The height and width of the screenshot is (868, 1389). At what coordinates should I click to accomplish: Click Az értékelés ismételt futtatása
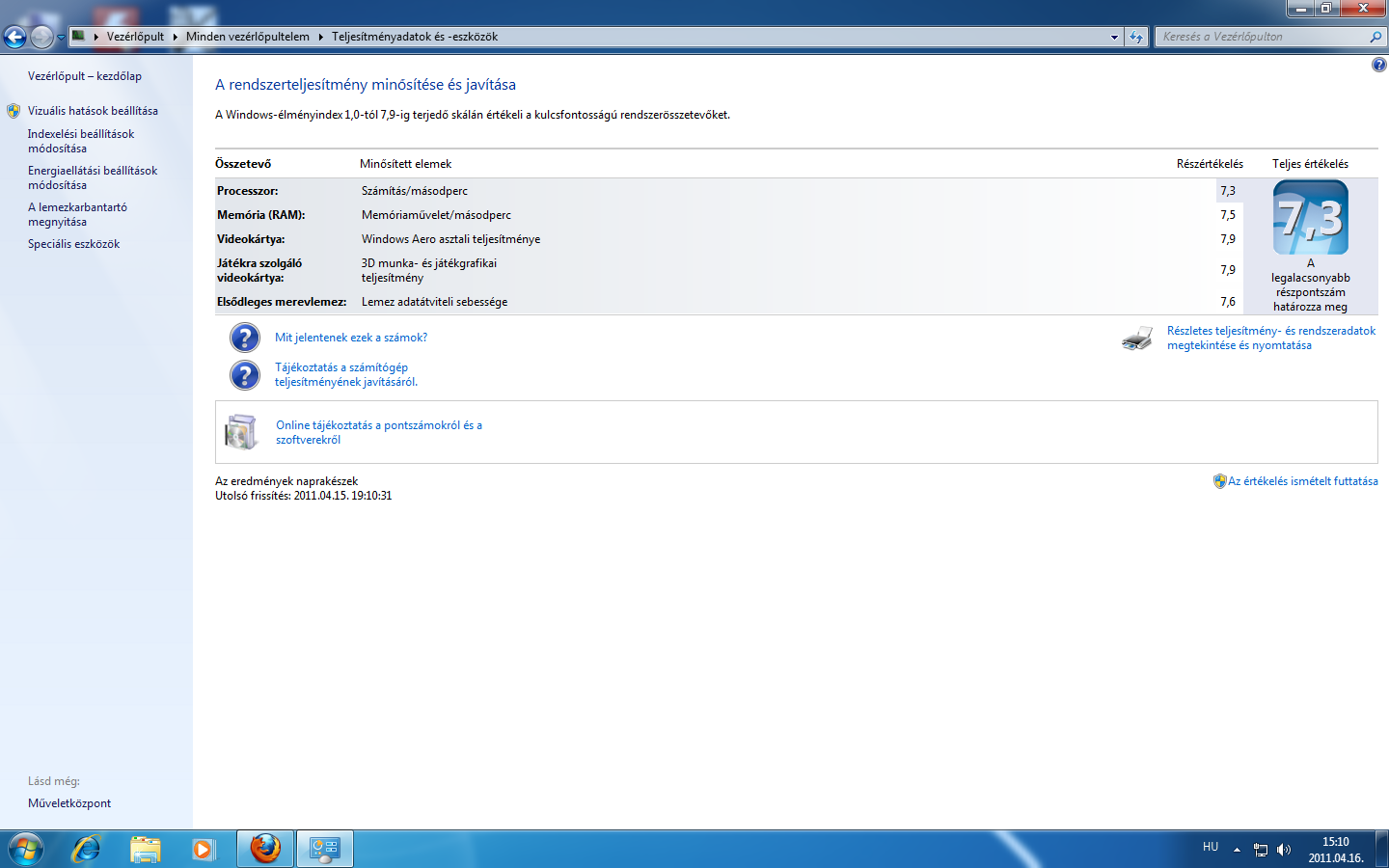coord(1303,481)
